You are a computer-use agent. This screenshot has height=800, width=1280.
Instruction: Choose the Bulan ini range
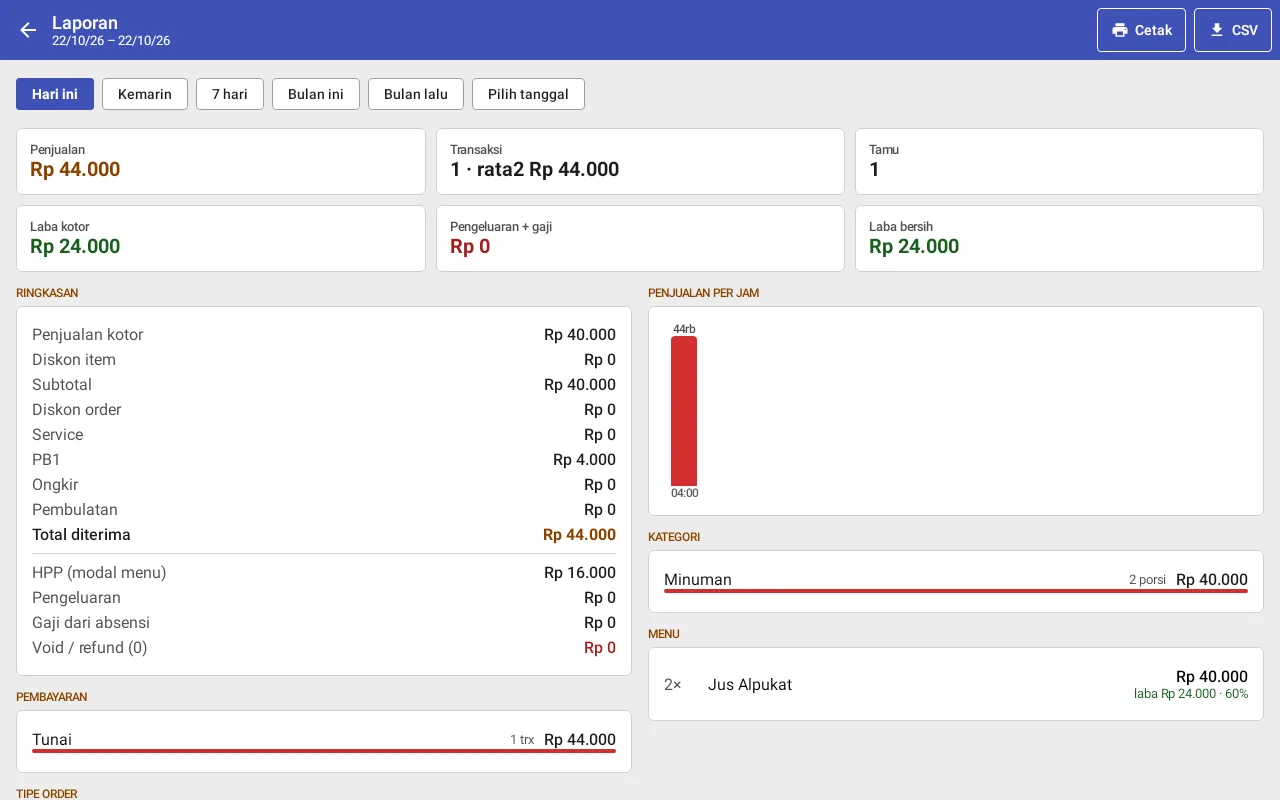(316, 94)
